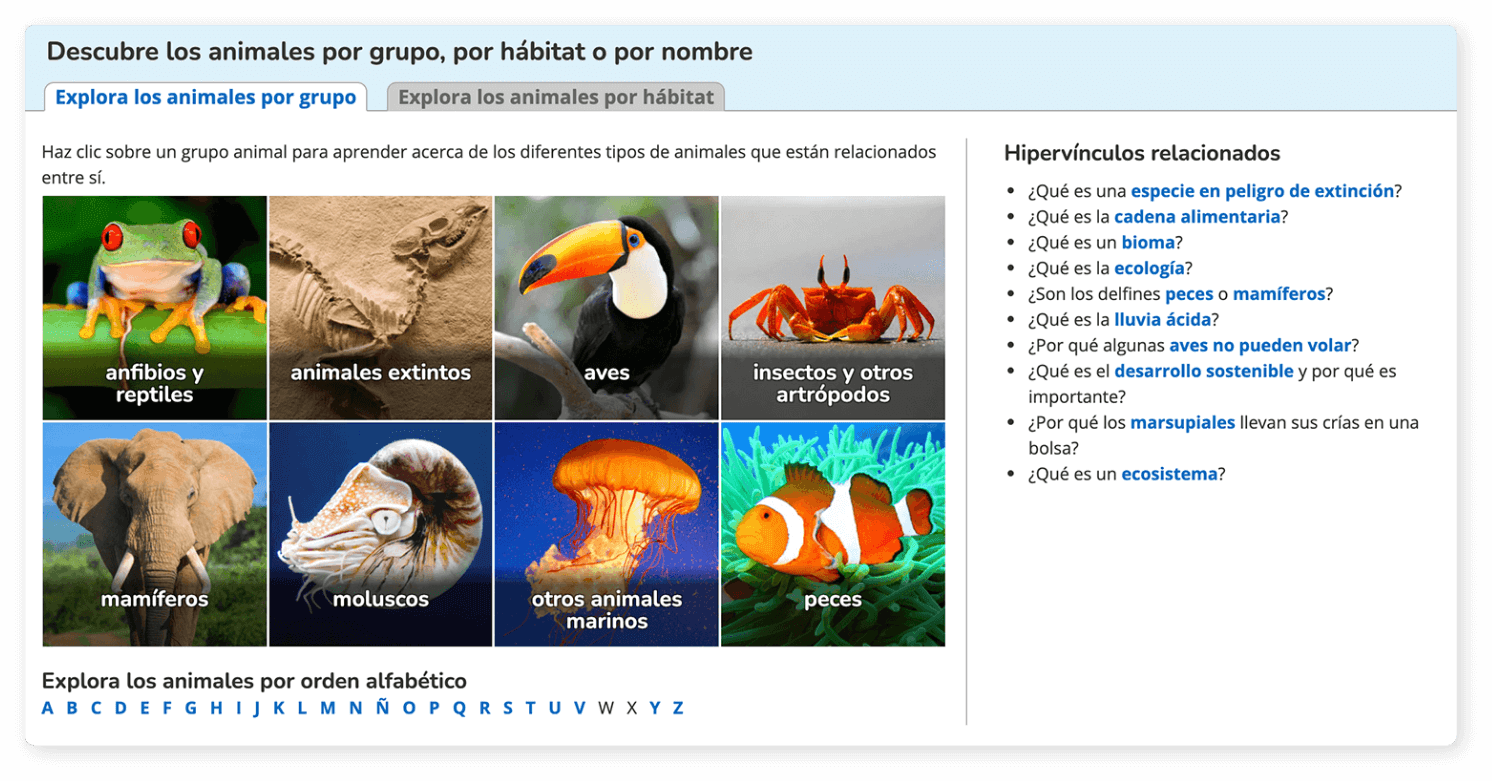The image size is (1492, 781).
Task: Browse animals starting with letter H
Action: coord(216,708)
